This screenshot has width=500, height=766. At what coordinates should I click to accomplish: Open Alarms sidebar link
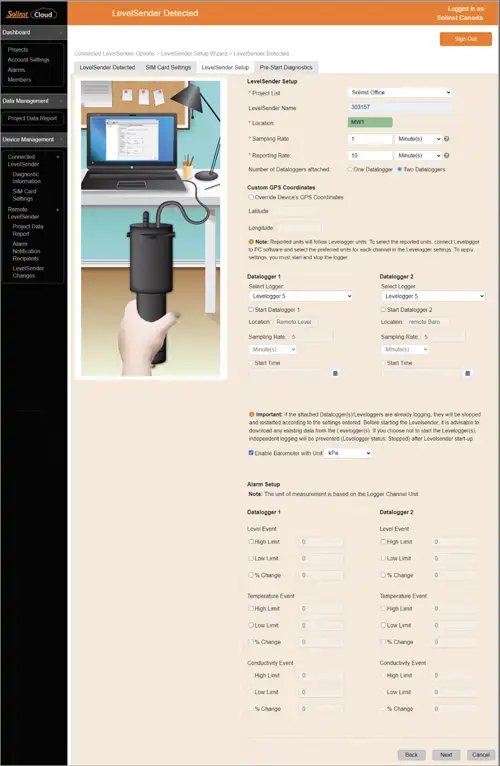[x=16, y=70]
